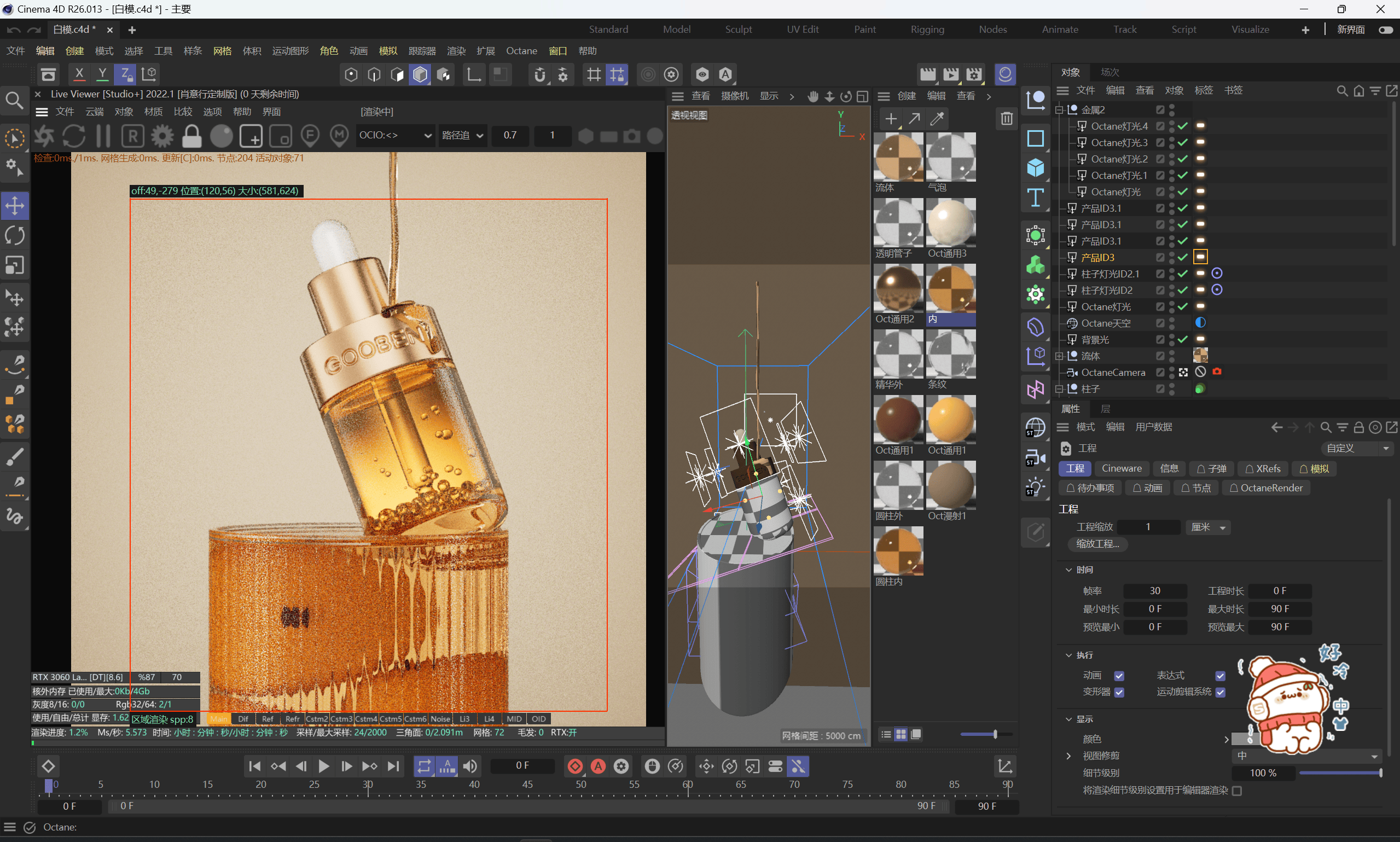Viewport: 1400px width, 842px height.
Task: Enable render LOD in editor checkbox
Action: point(1237,791)
